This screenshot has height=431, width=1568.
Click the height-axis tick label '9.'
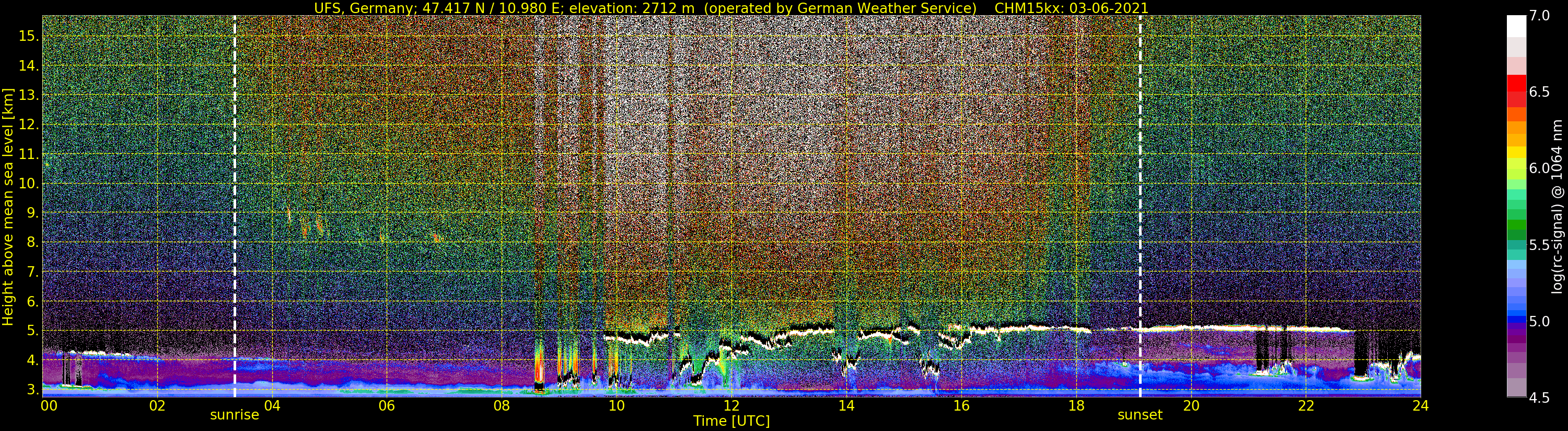(x=32, y=213)
